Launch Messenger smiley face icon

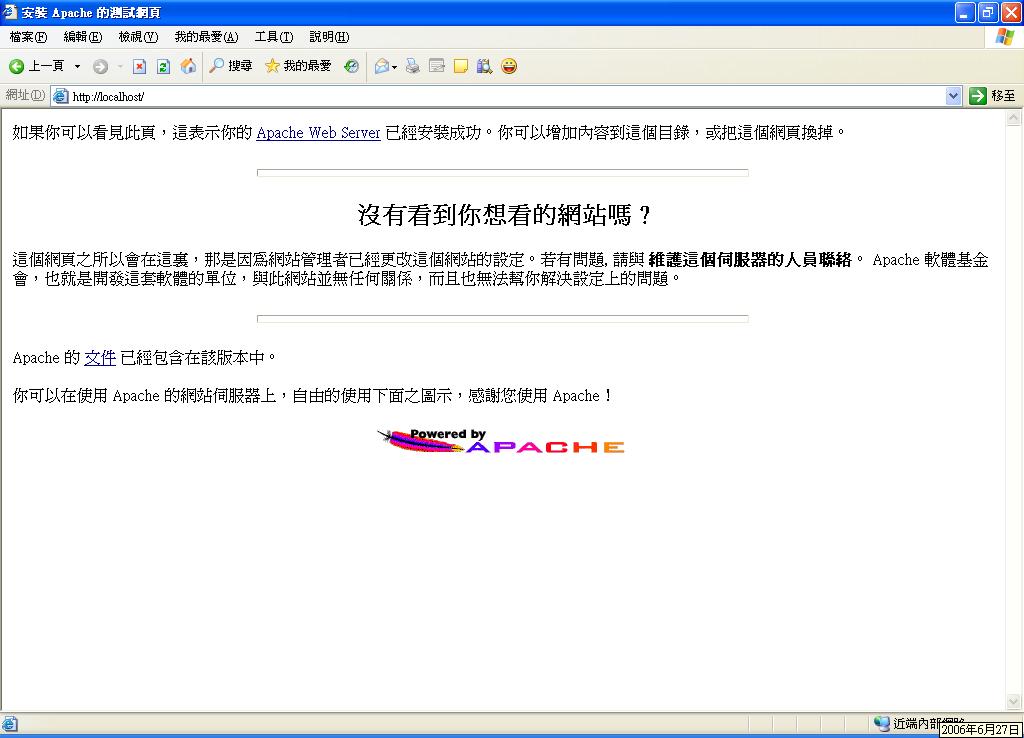[509, 66]
